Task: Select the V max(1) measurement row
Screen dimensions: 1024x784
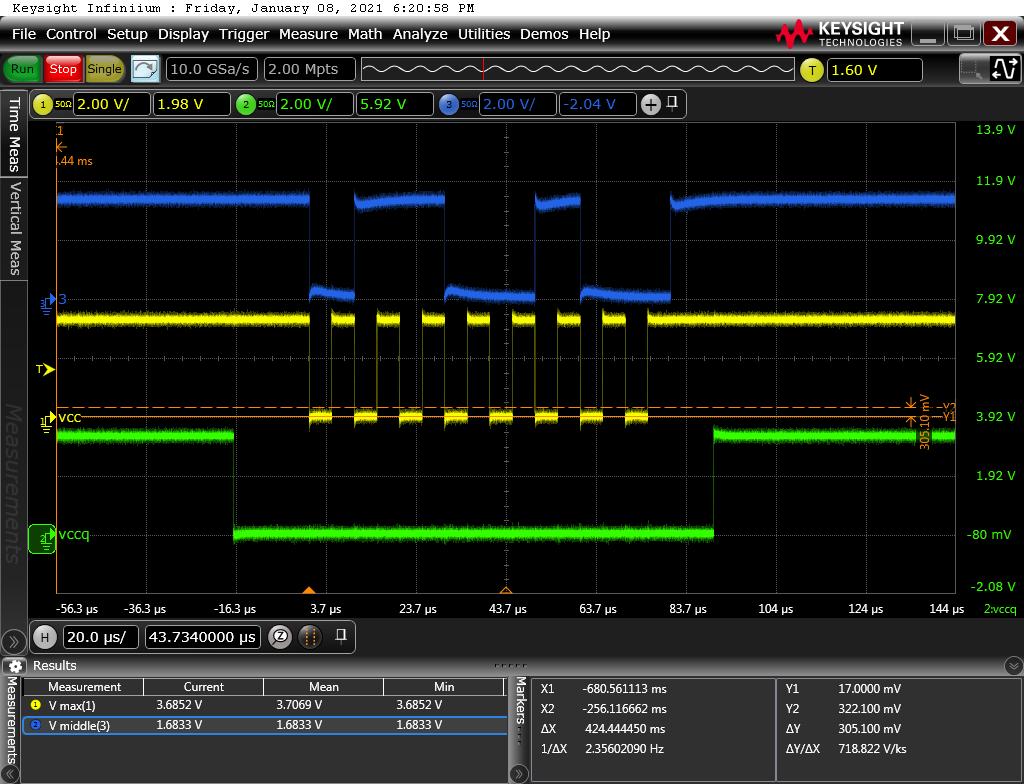Action: tap(264, 706)
